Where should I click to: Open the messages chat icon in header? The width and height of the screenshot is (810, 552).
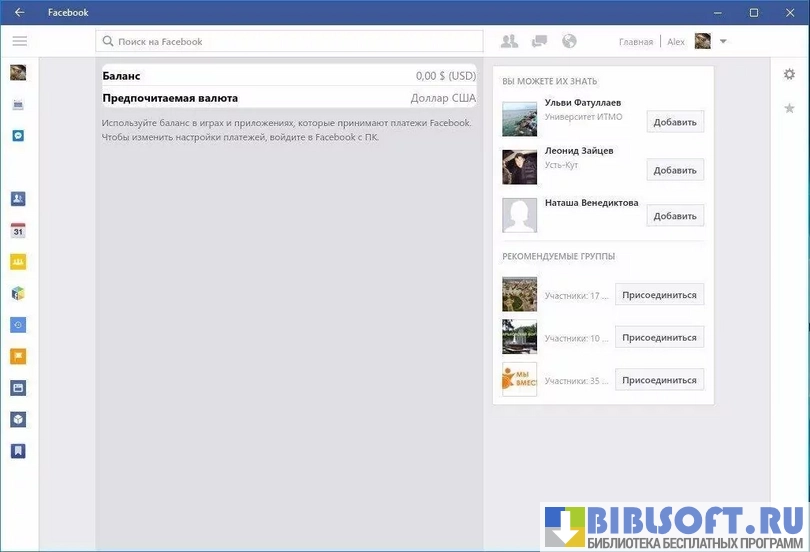(539, 41)
